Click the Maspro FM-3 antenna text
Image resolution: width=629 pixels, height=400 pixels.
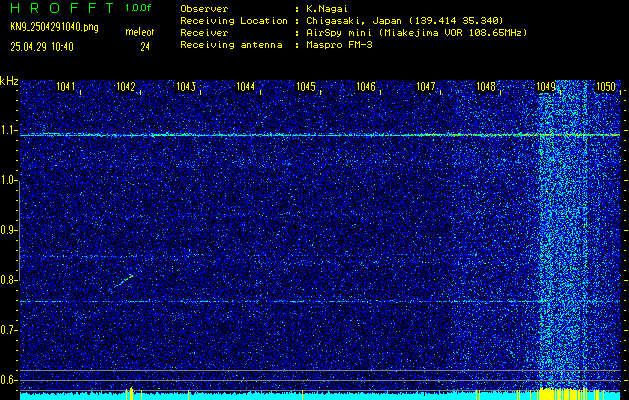(x=339, y=45)
